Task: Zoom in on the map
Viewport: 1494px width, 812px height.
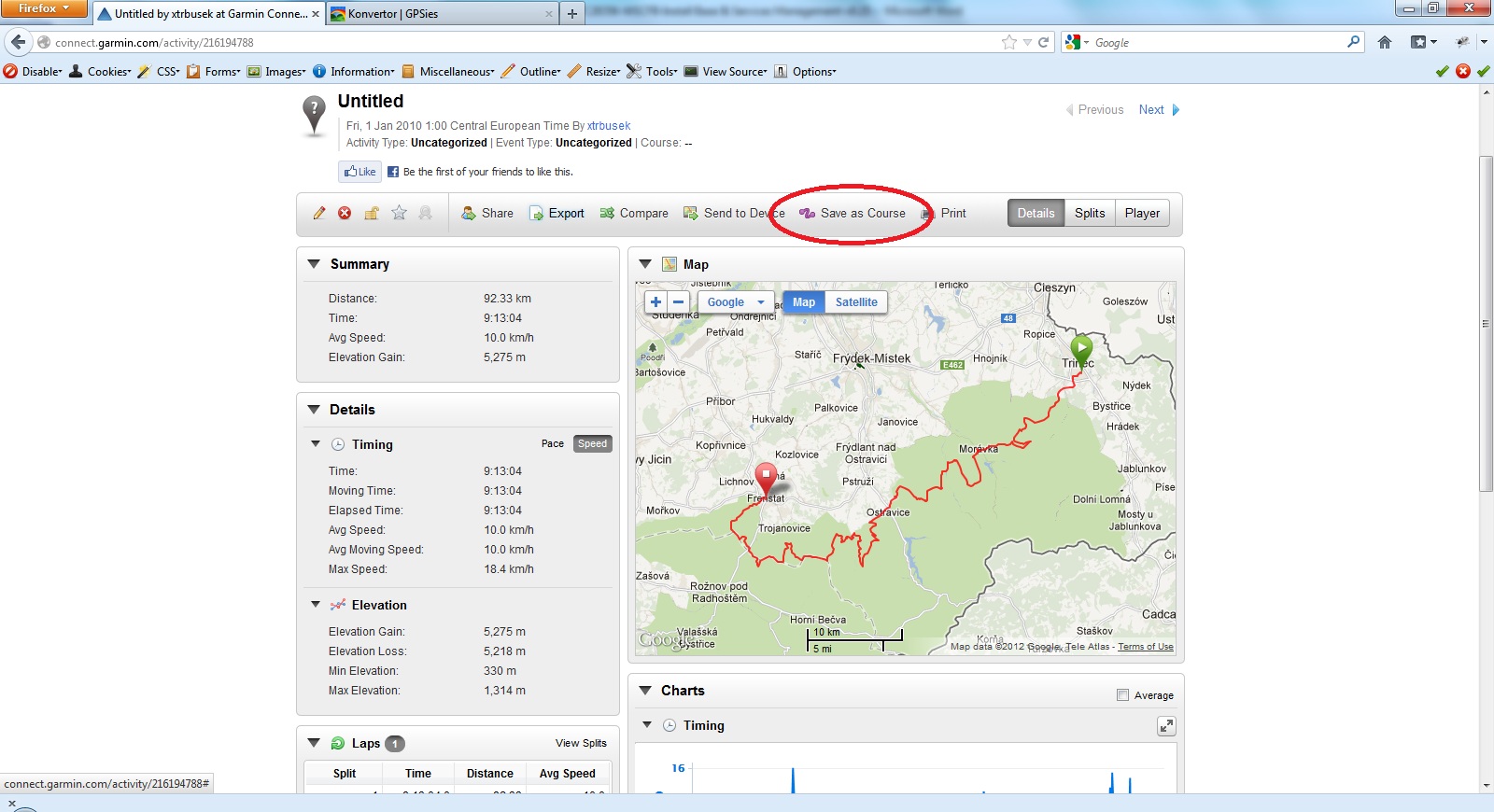Action: pos(655,301)
